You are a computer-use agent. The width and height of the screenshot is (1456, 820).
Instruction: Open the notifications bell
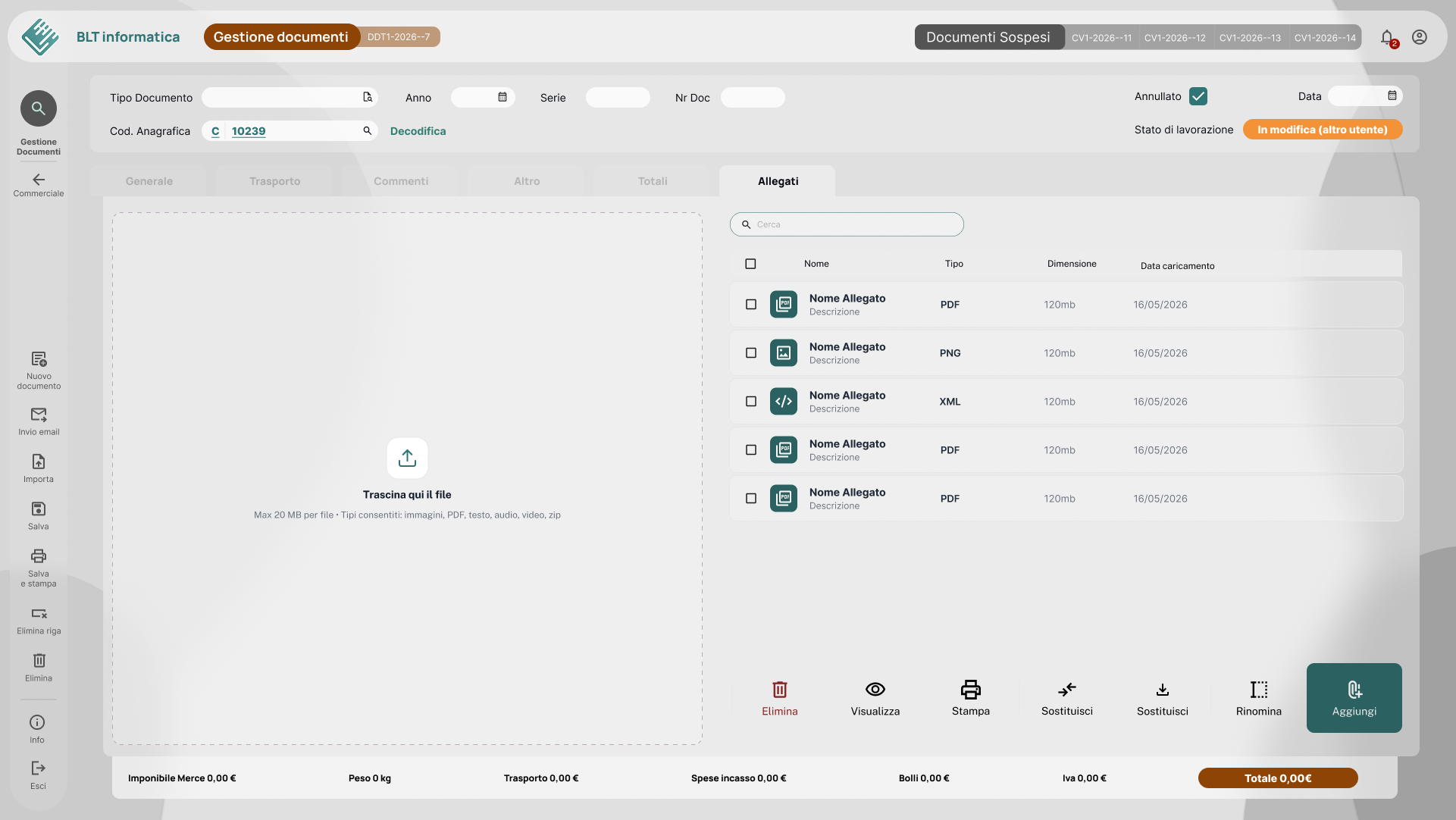point(1387,37)
